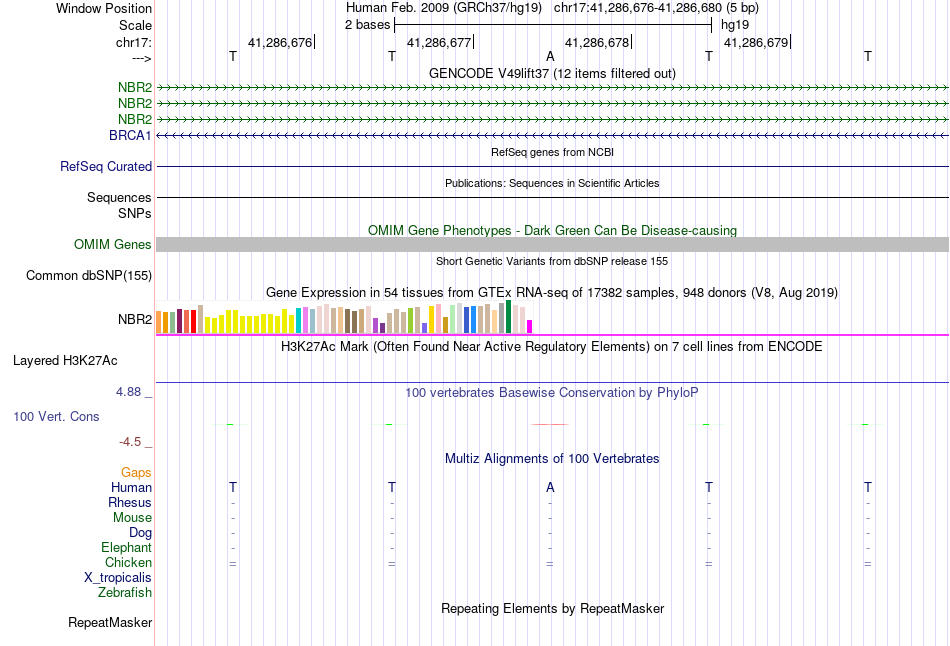Screen dimensions: 950x646
Task: Select the Mouse species label
Action: (132, 518)
